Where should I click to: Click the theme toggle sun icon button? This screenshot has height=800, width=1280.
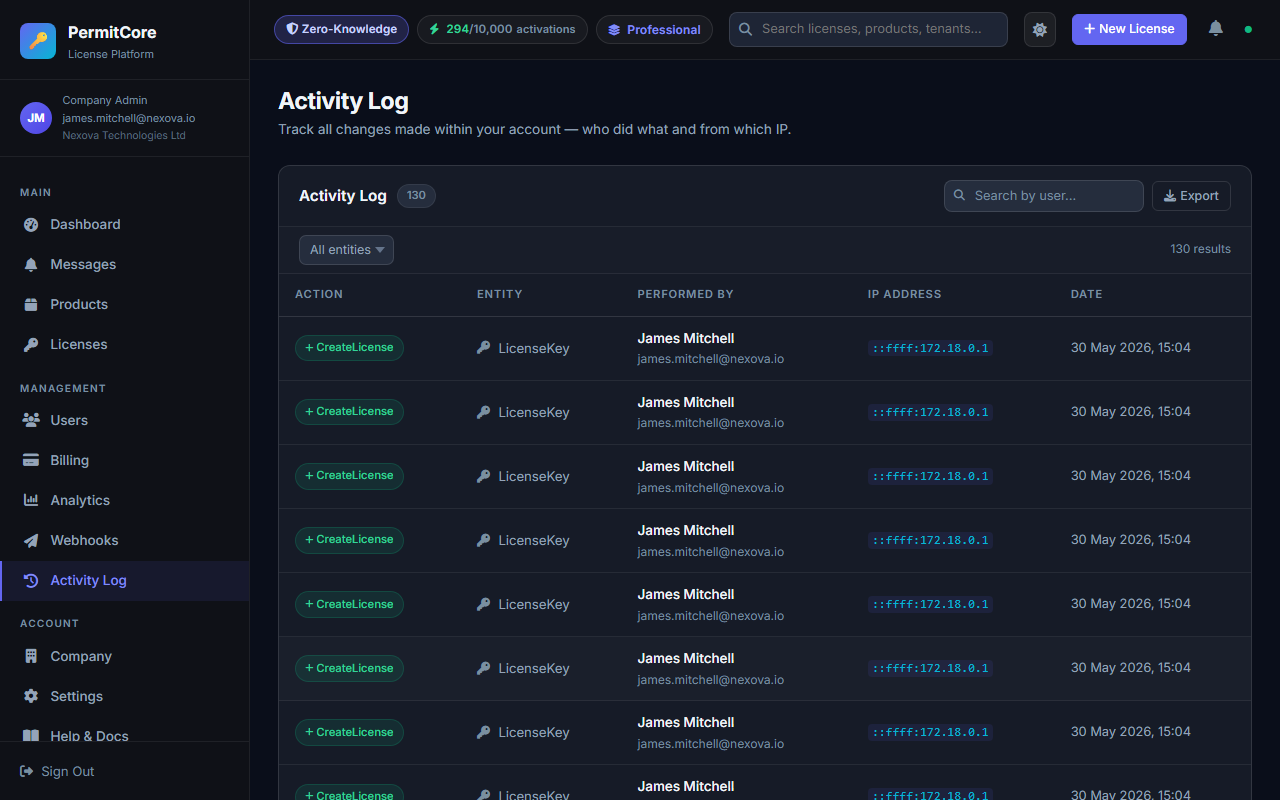[x=1040, y=29]
